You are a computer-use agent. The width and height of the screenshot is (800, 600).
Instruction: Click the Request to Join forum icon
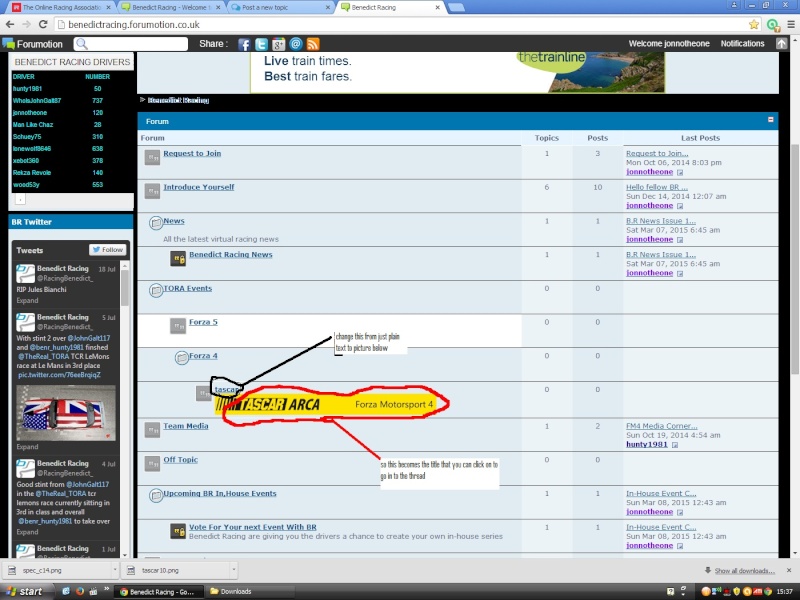coord(152,158)
